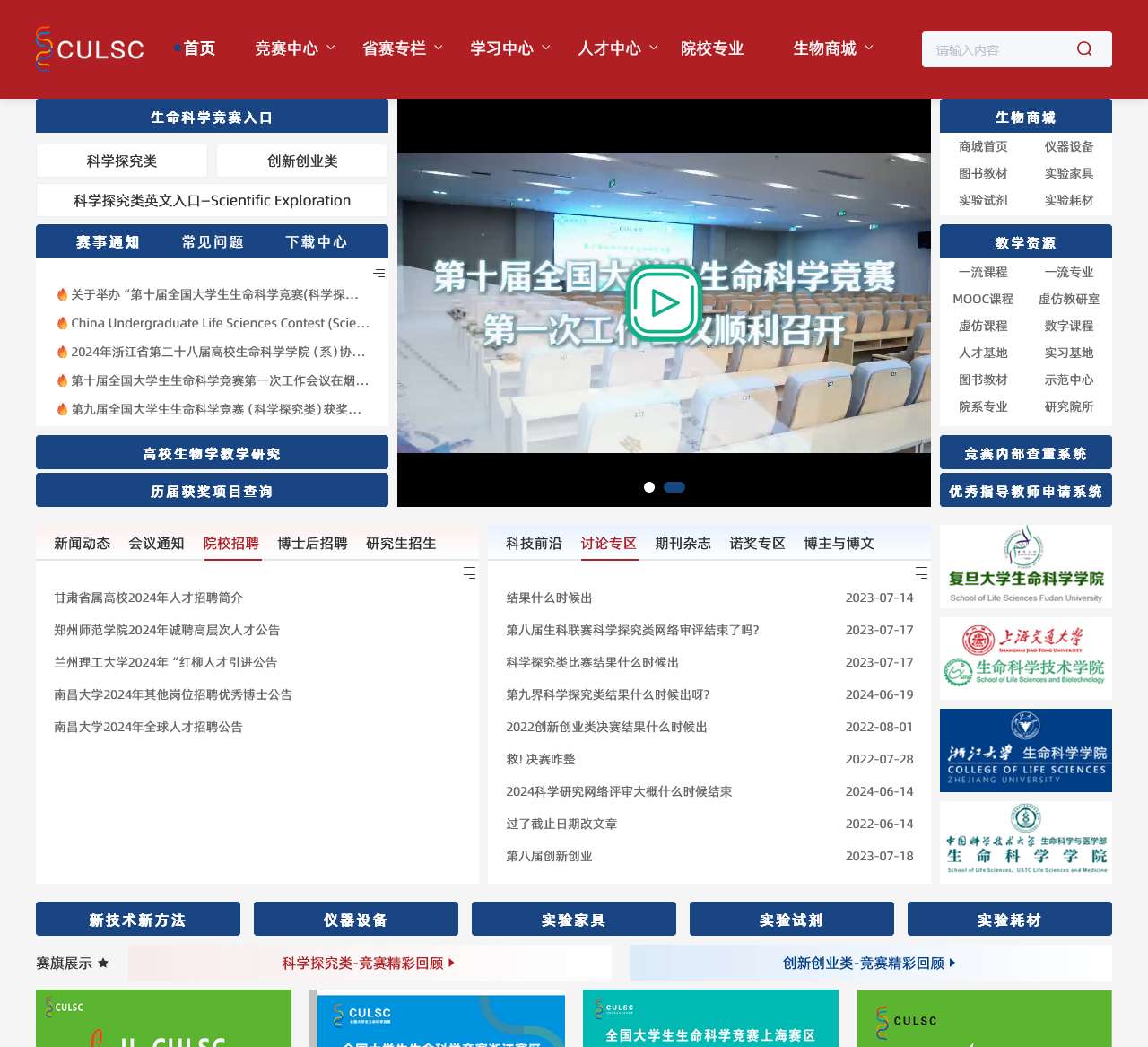1148x1047 pixels.
Task: Click the Shanghai Jiao Tong University logo
Action: click(x=1024, y=658)
